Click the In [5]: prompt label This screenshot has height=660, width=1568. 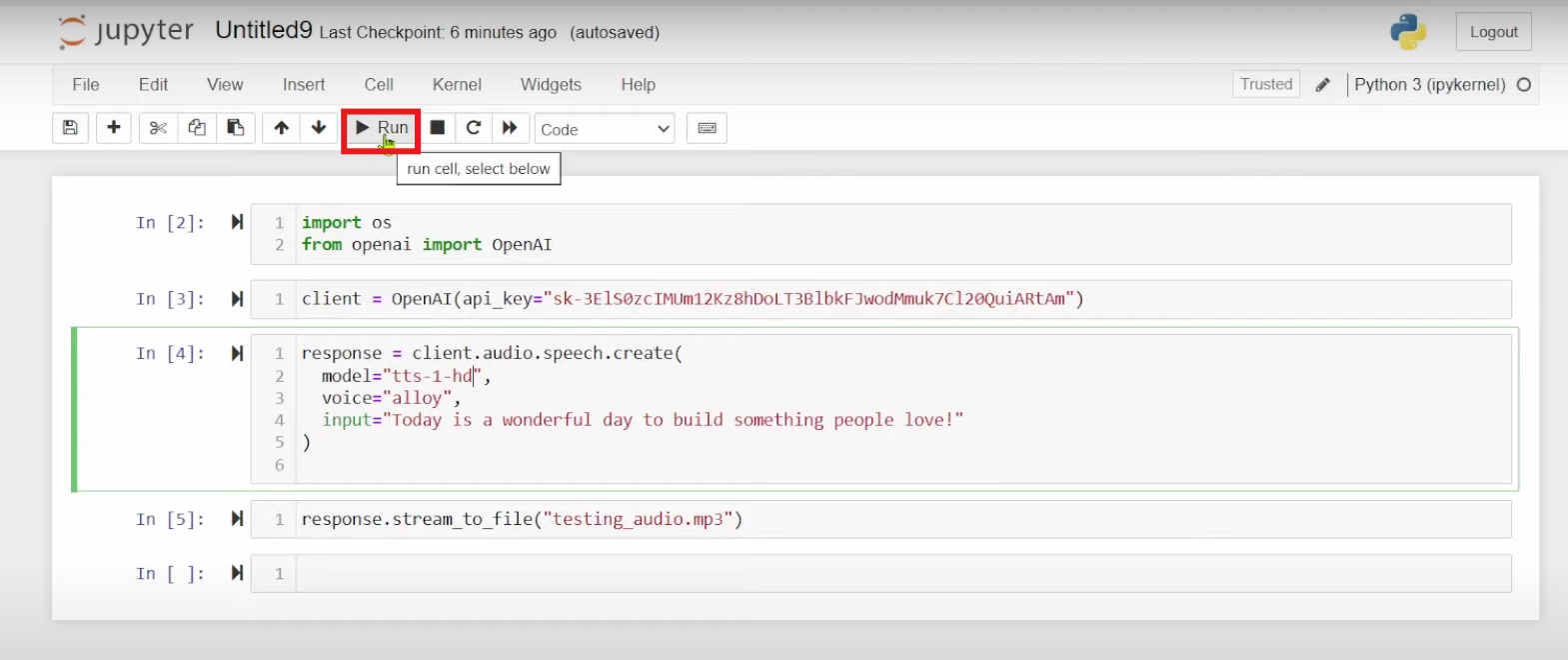(170, 519)
